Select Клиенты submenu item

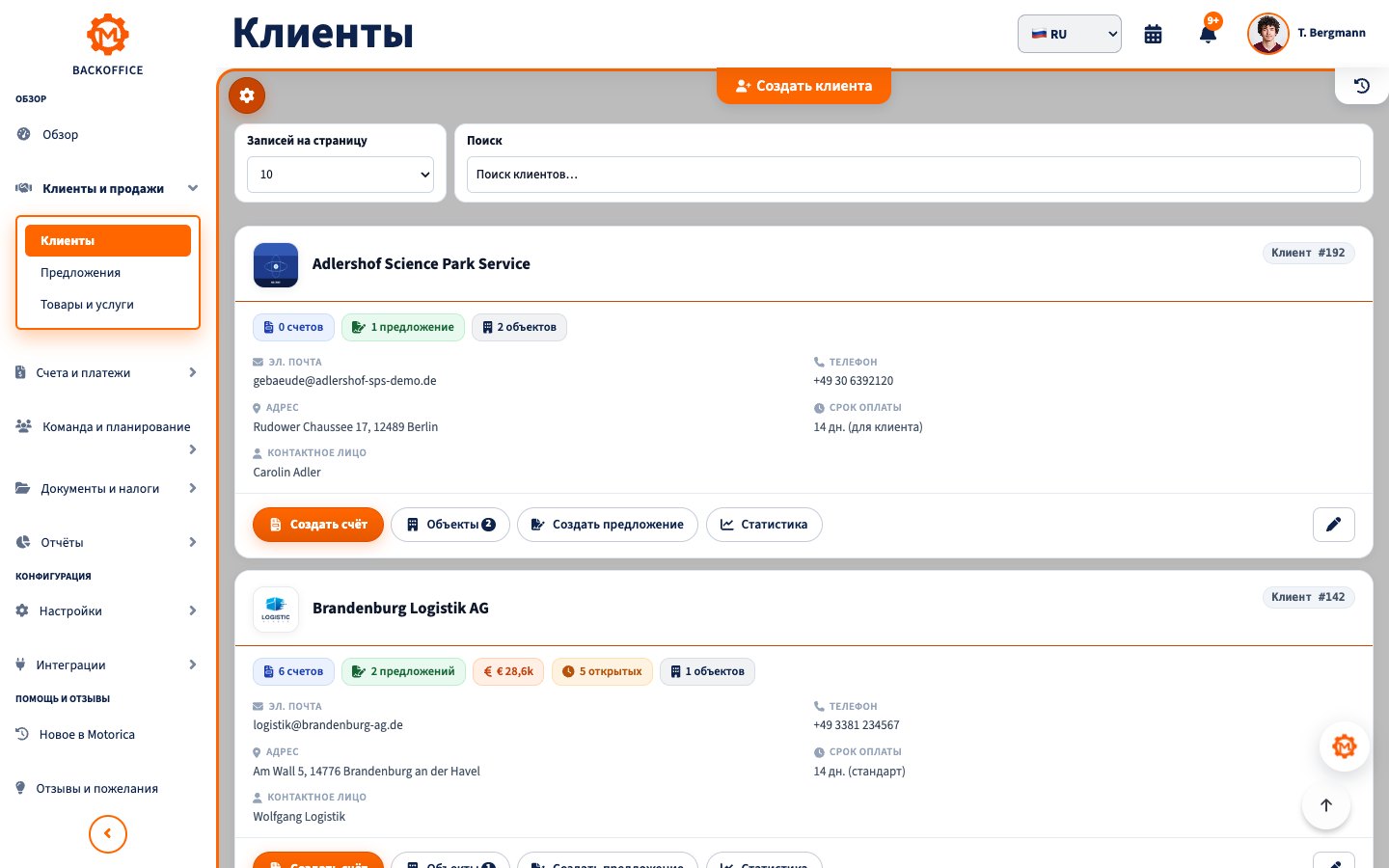[108, 240]
